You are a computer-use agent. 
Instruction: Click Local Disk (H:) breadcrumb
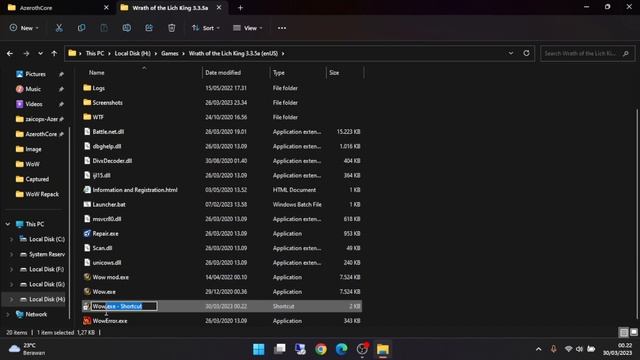click(x=132, y=53)
